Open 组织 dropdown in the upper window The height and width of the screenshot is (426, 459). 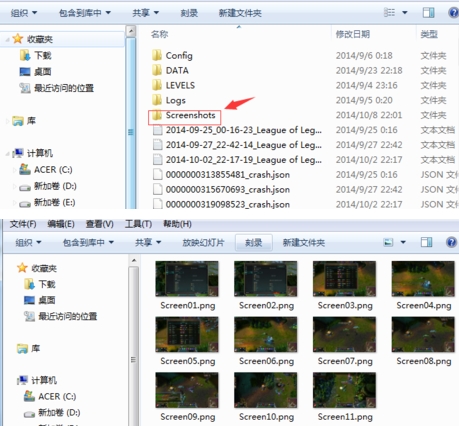23,13
